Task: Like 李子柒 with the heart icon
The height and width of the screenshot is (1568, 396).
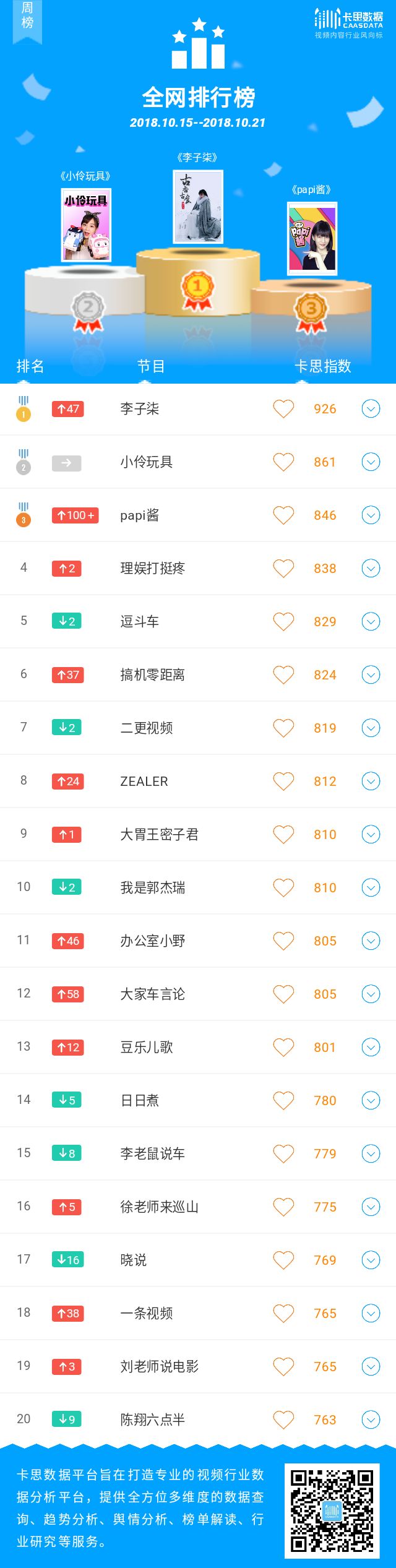Action: coord(283,409)
